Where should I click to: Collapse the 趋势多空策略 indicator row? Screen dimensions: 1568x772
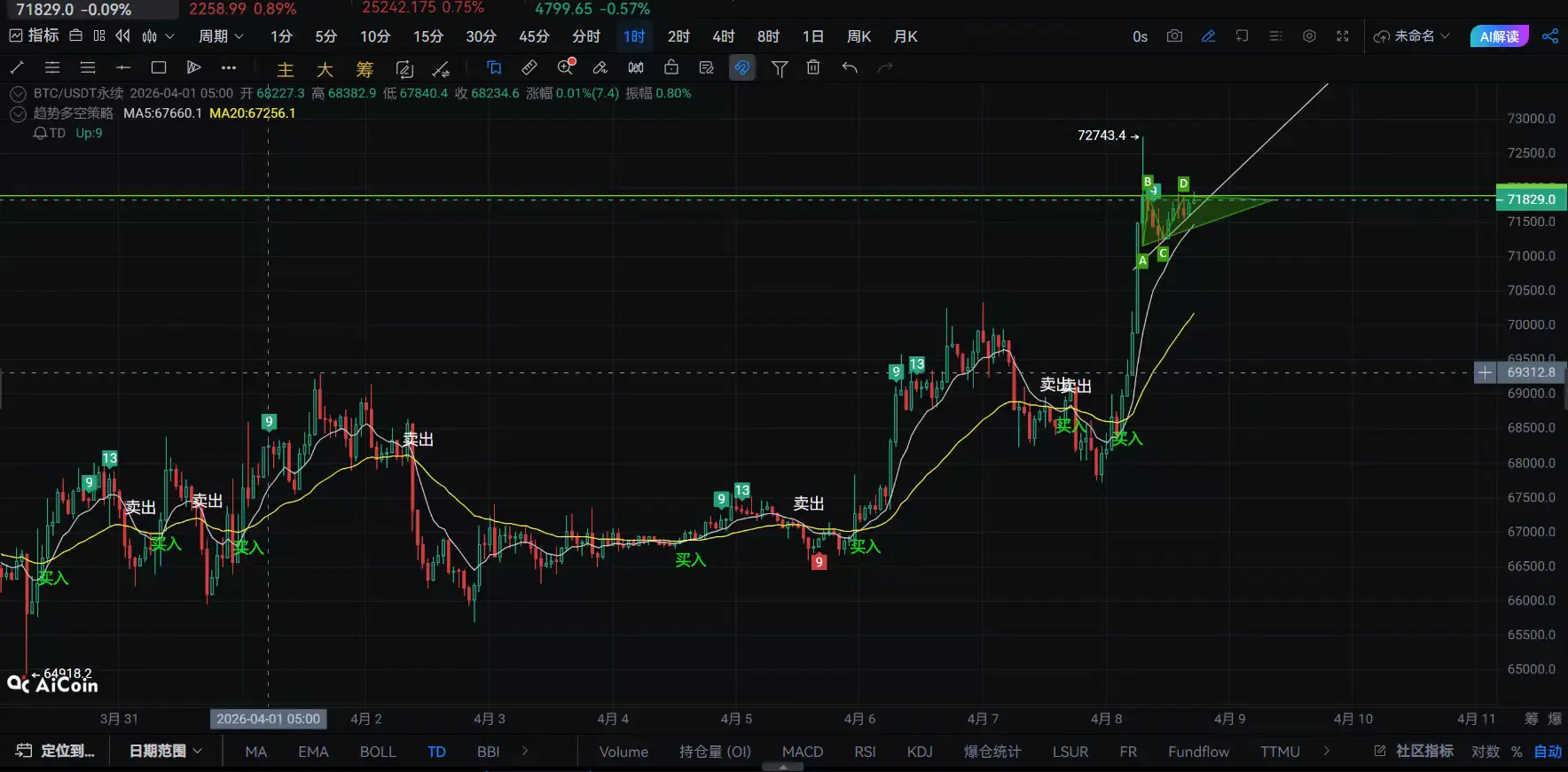click(18, 113)
